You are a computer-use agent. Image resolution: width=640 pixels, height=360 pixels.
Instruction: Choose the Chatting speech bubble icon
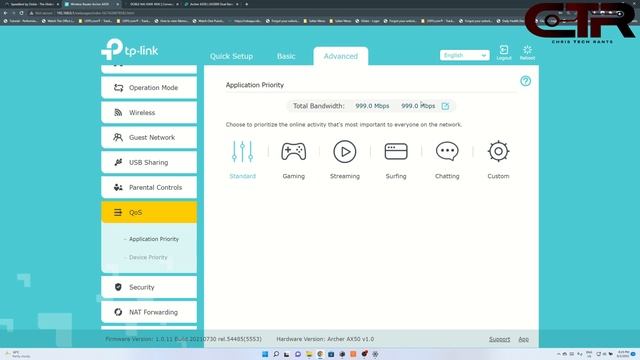[447, 151]
